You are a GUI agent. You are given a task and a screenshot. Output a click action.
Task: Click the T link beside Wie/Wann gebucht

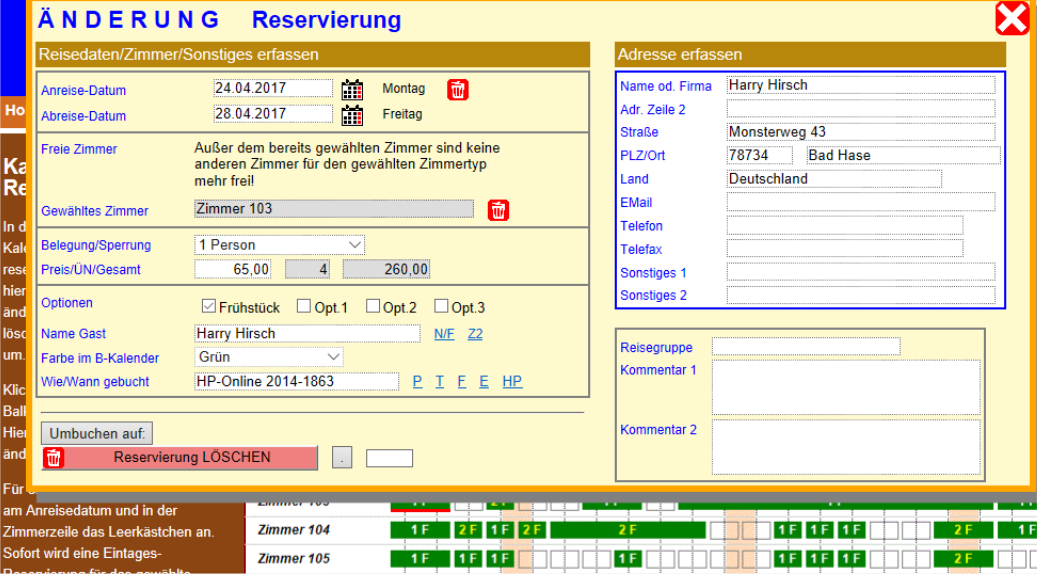(x=439, y=382)
